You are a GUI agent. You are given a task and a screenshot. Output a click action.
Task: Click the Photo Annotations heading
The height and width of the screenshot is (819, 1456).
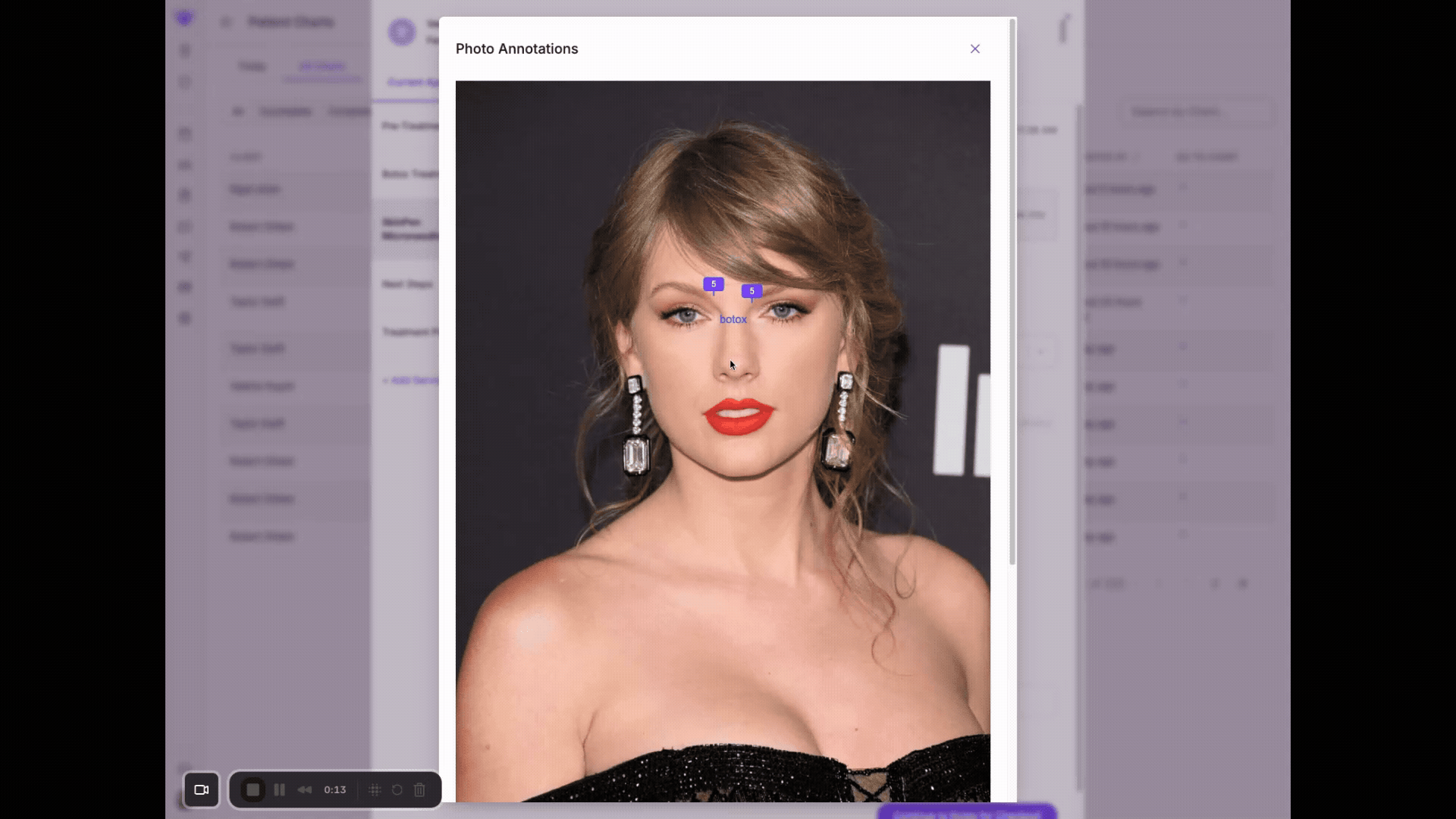click(x=516, y=49)
